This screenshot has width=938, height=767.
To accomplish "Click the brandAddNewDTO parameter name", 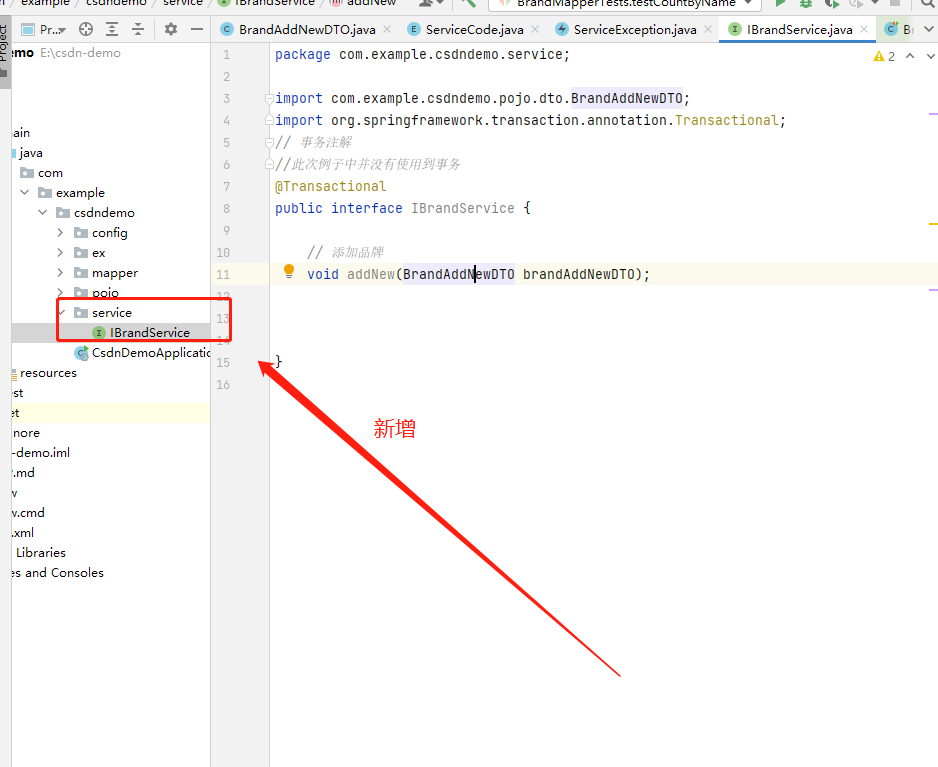I will coord(578,274).
